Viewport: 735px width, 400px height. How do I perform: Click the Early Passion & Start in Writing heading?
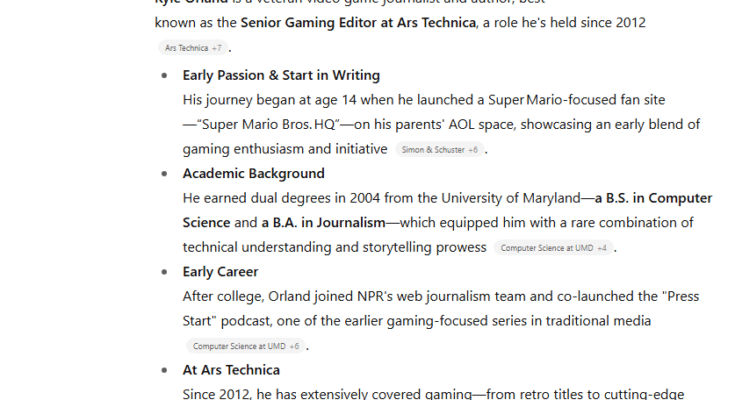point(281,75)
